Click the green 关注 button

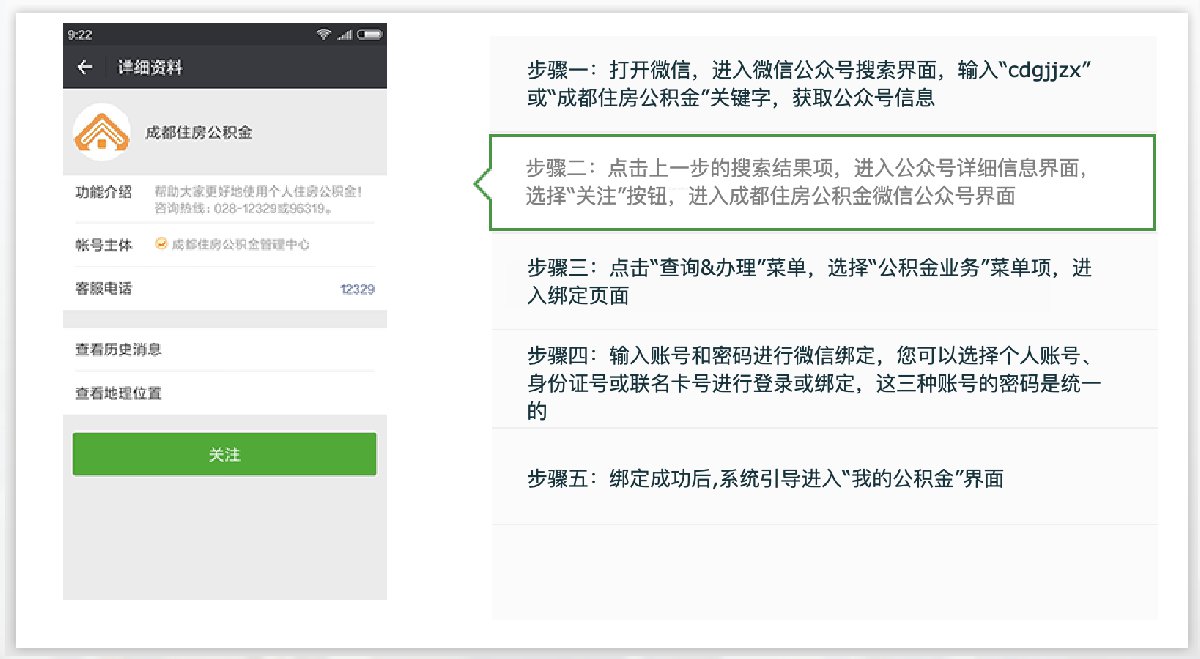click(225, 454)
